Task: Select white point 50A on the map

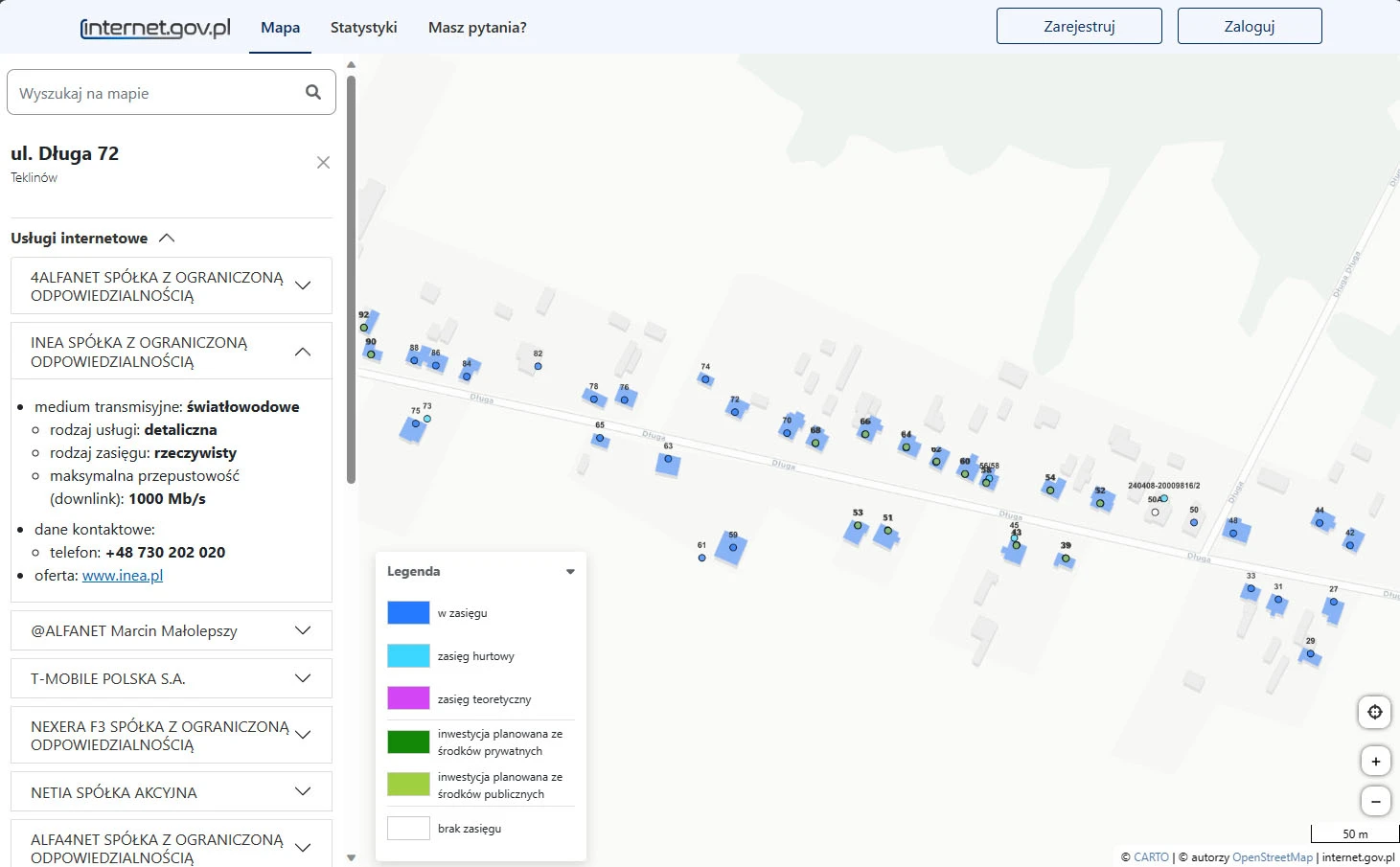Action: coord(1155,512)
